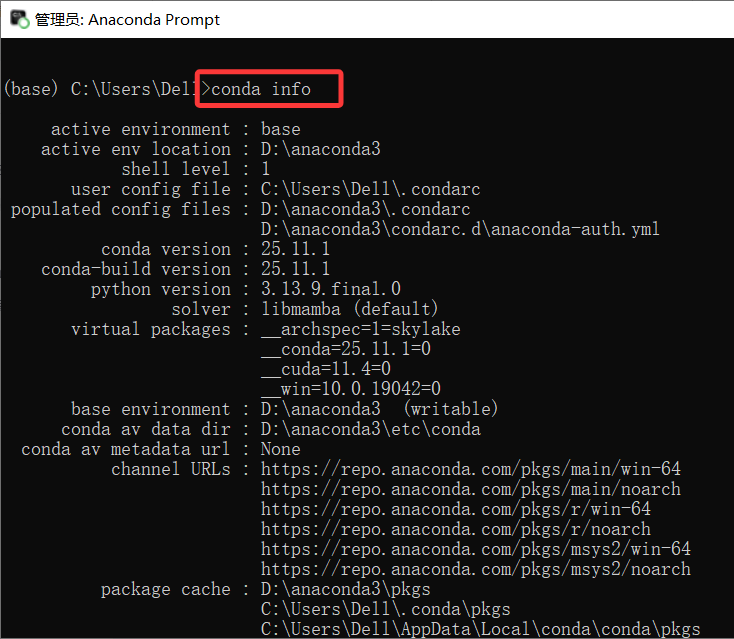The image size is (734, 639).
Task: Click the Anaconda Prompt title bar icon
Action: [20, 20]
